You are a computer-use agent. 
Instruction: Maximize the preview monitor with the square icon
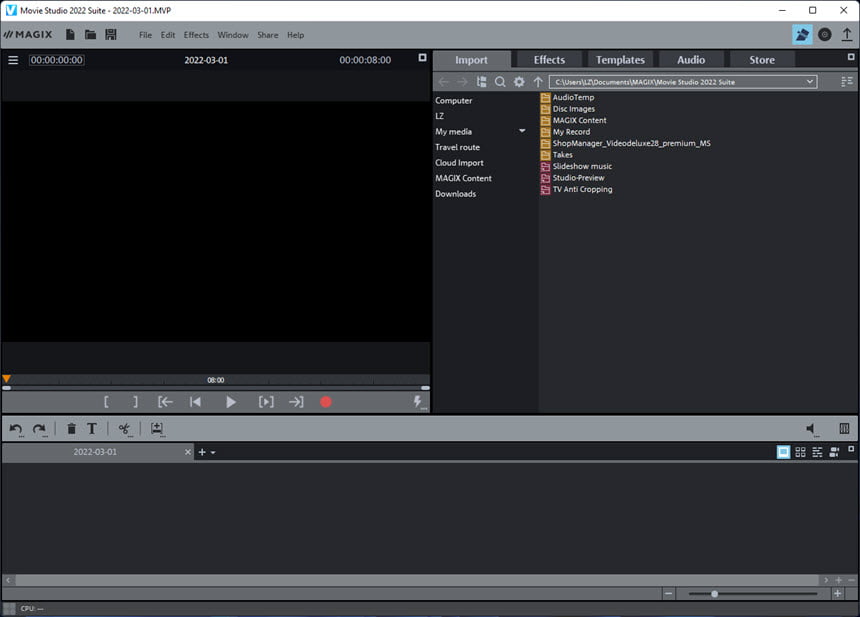(x=422, y=57)
